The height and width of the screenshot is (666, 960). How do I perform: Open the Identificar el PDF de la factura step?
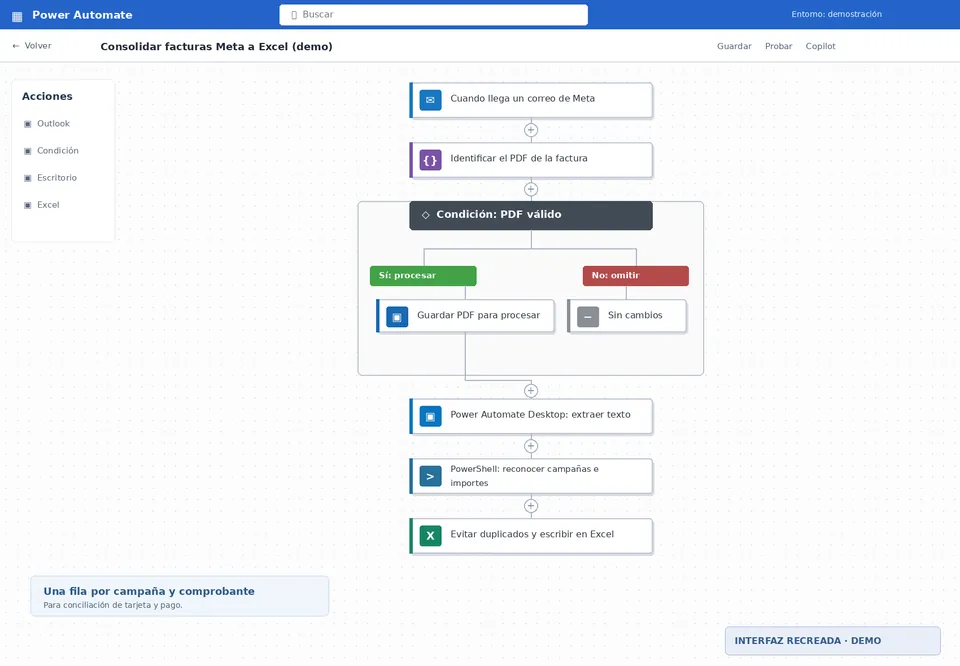click(531, 160)
